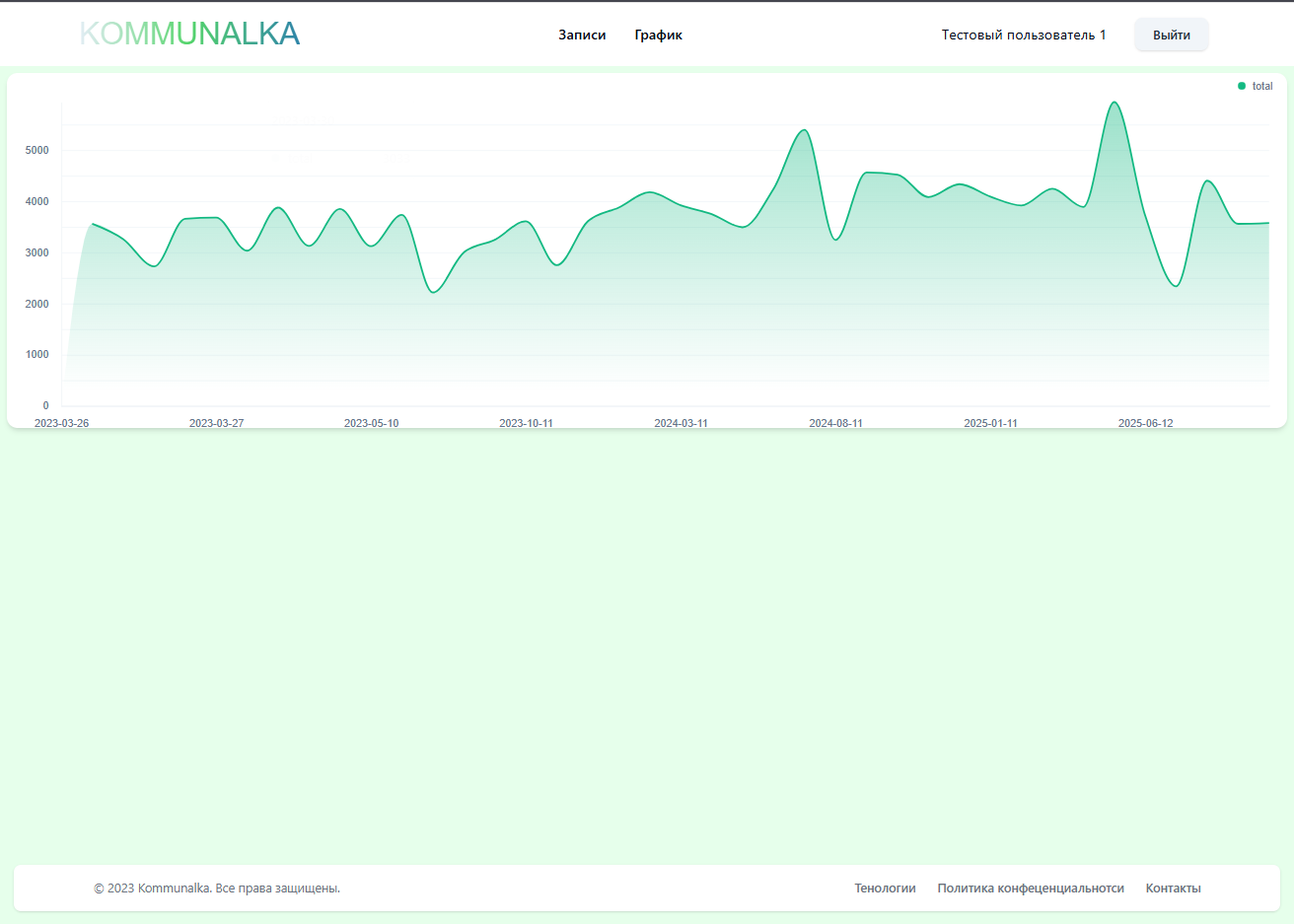Switch to the График page
1294x924 pixels.
point(658,35)
